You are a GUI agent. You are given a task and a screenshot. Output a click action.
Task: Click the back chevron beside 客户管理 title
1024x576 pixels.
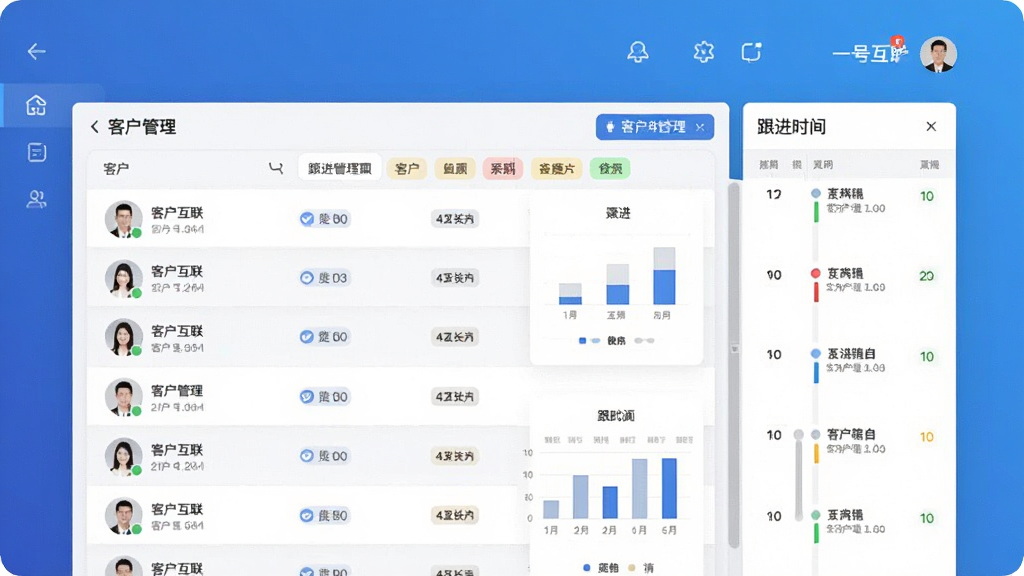click(x=95, y=127)
